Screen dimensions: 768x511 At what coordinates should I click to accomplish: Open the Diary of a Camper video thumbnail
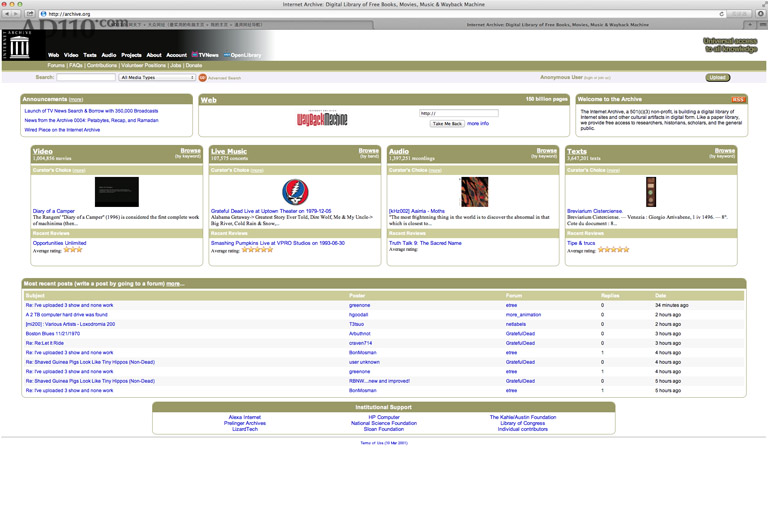[117, 192]
